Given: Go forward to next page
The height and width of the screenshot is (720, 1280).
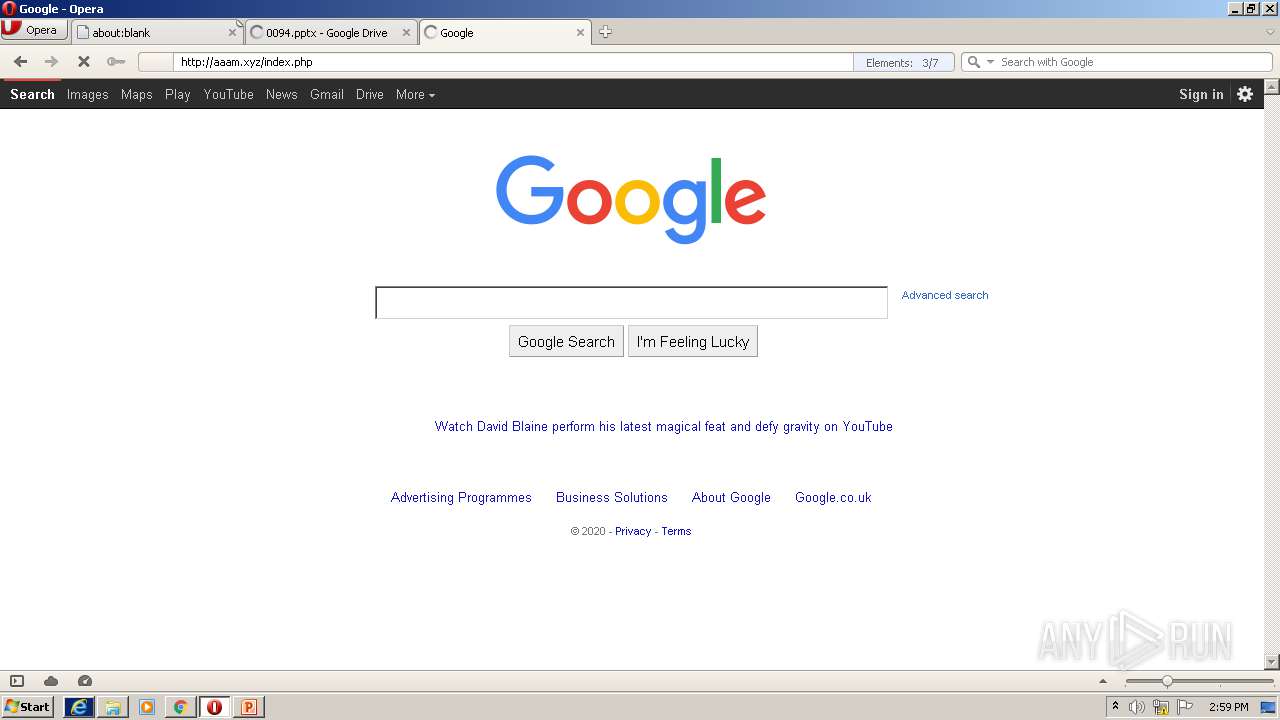Looking at the screenshot, I should pyautogui.click(x=51, y=62).
